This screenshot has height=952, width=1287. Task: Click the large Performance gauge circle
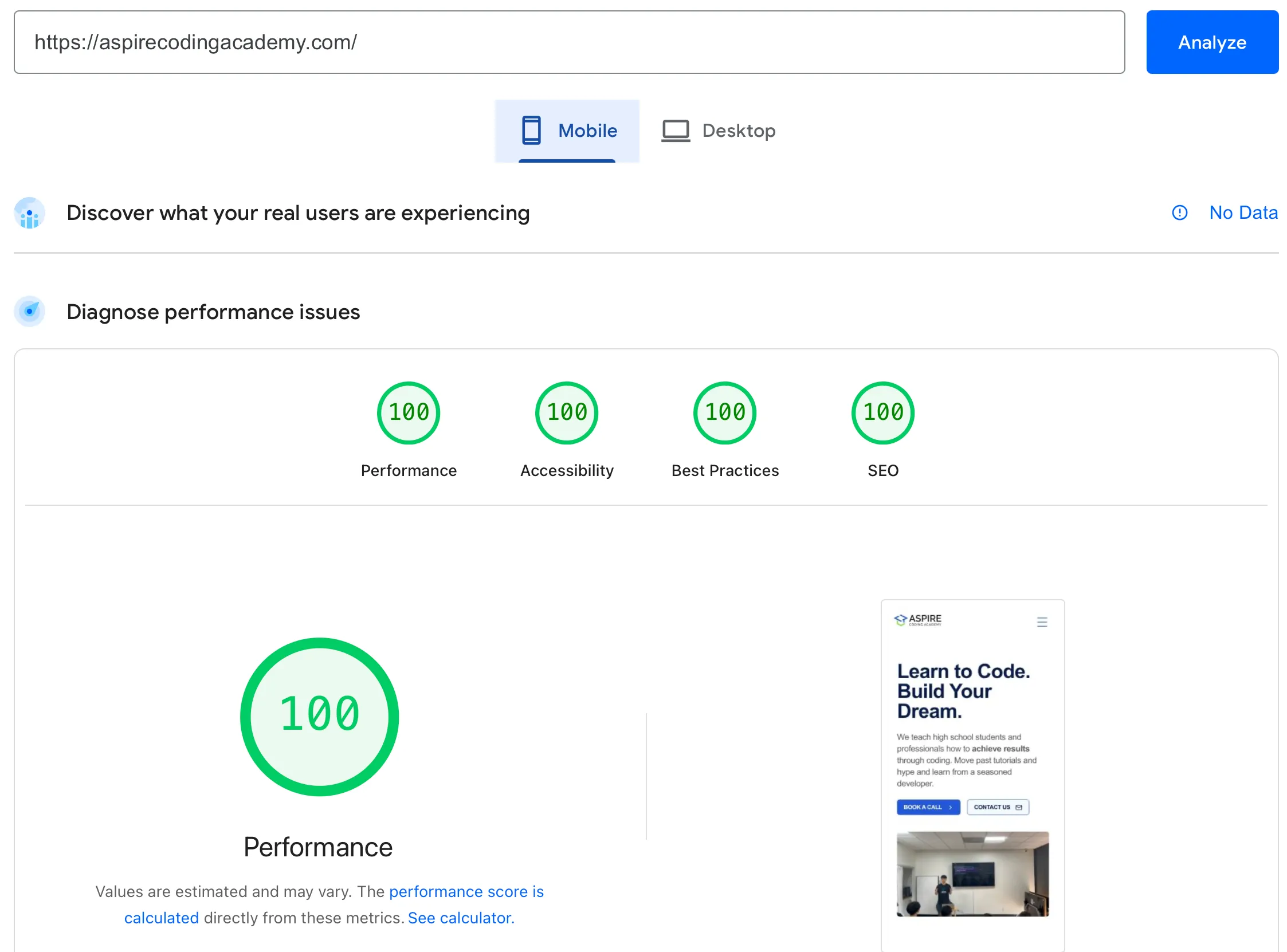[x=319, y=716]
